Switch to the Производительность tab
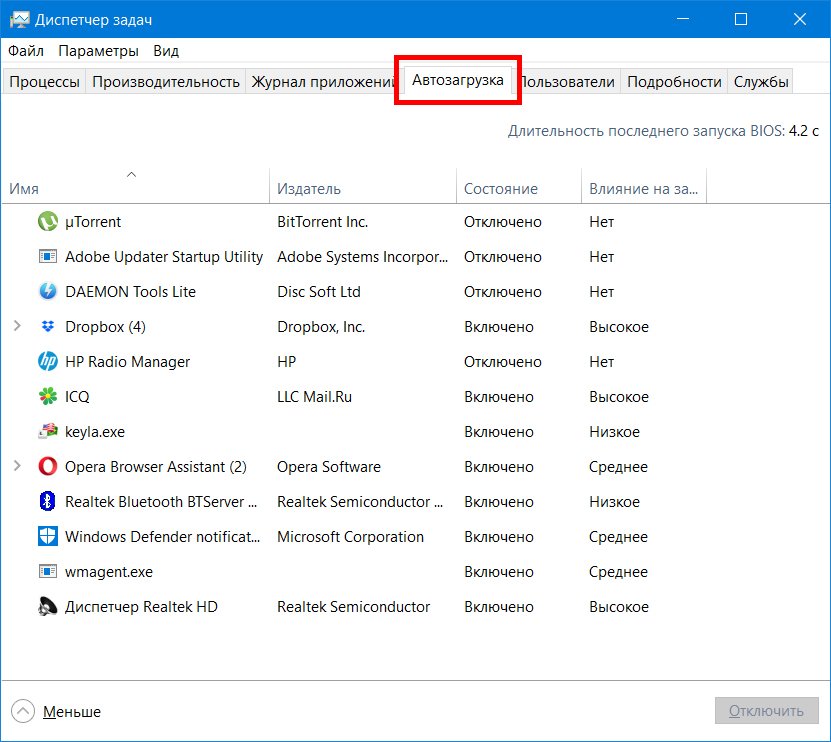831x742 pixels. pyautogui.click(x=166, y=82)
